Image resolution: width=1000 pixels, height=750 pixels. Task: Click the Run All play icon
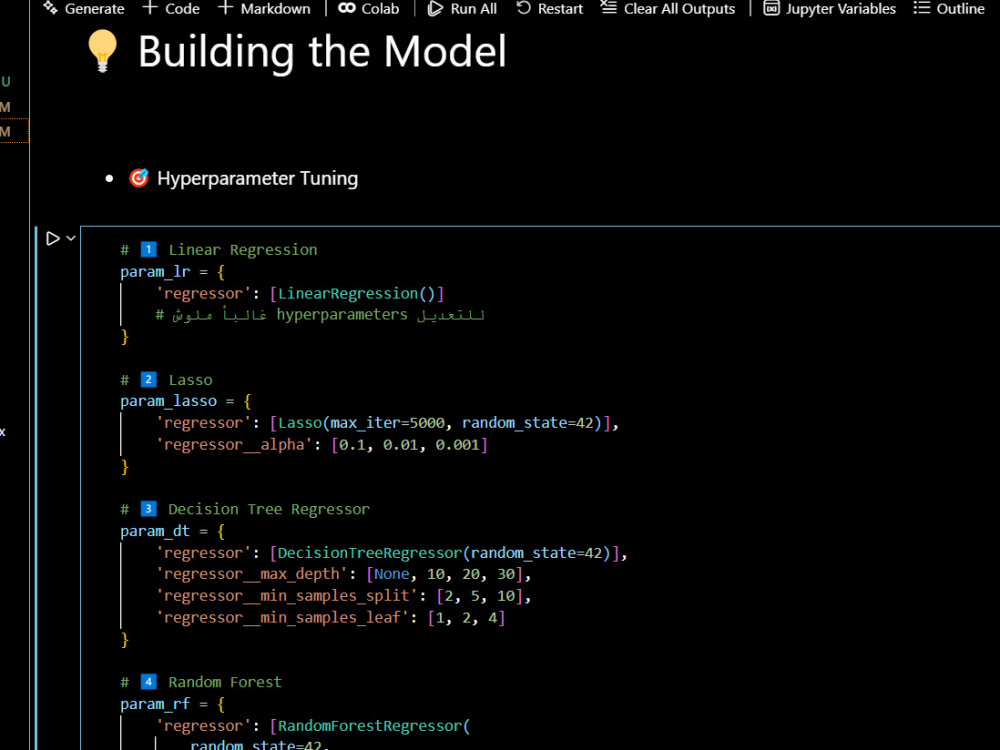pyautogui.click(x=435, y=8)
